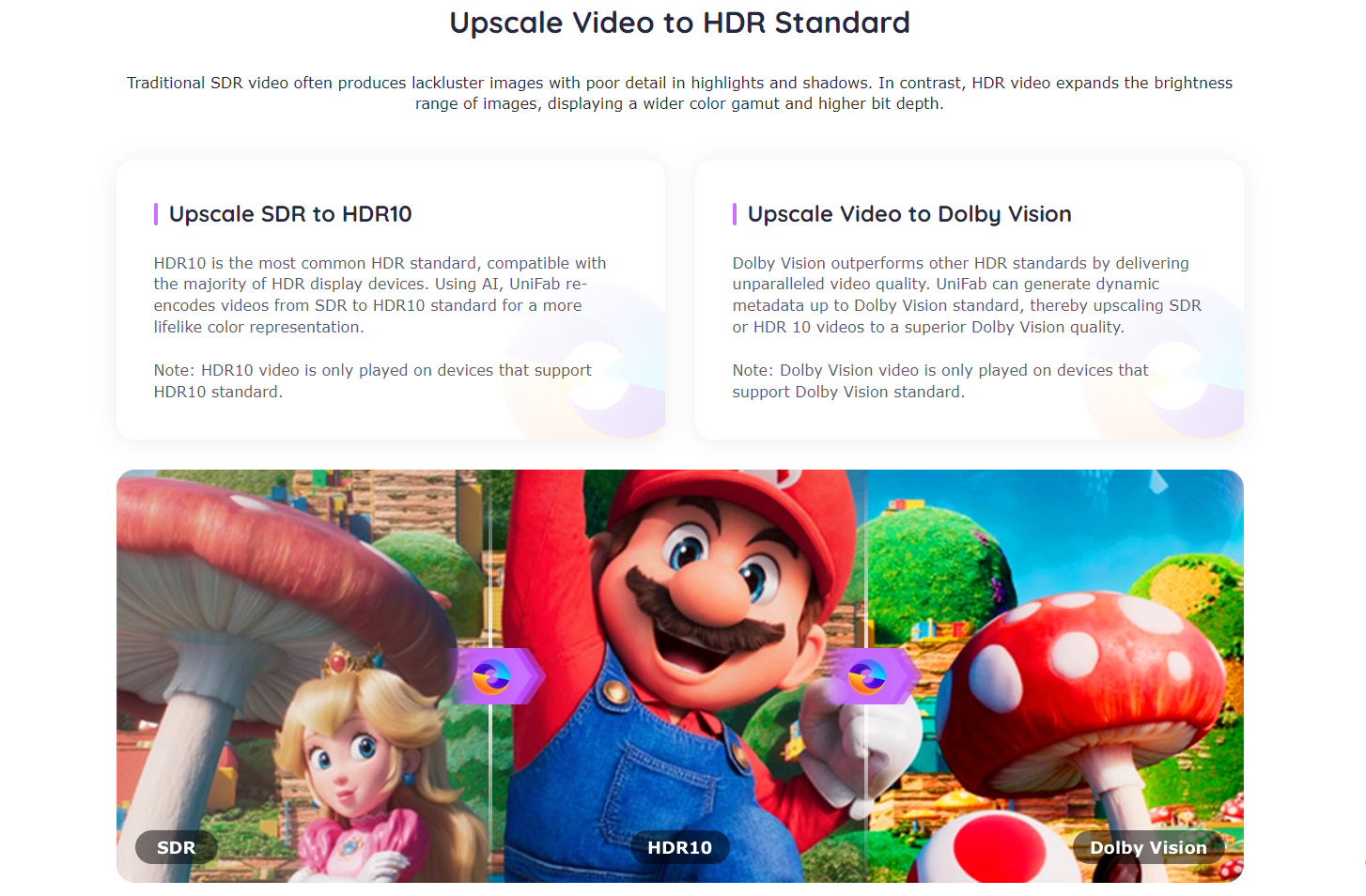Click the Dolby Vision playback note text
Viewport: 1366px width, 896px height.
(940, 381)
